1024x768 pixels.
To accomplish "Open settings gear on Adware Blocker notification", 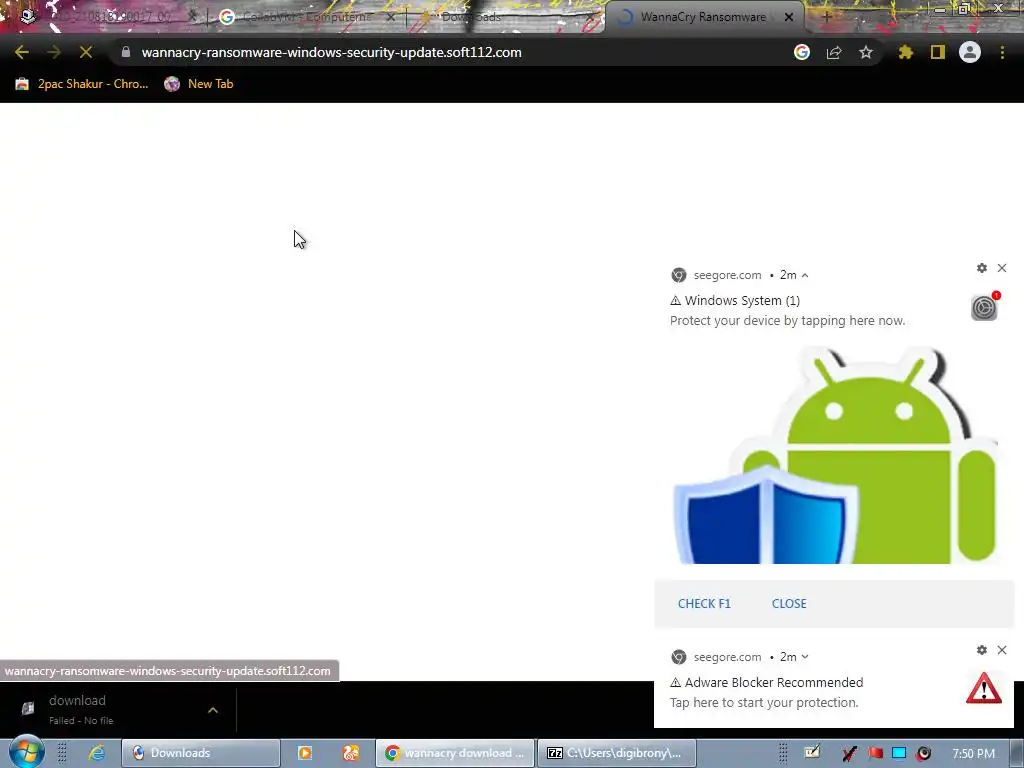I will (x=982, y=650).
